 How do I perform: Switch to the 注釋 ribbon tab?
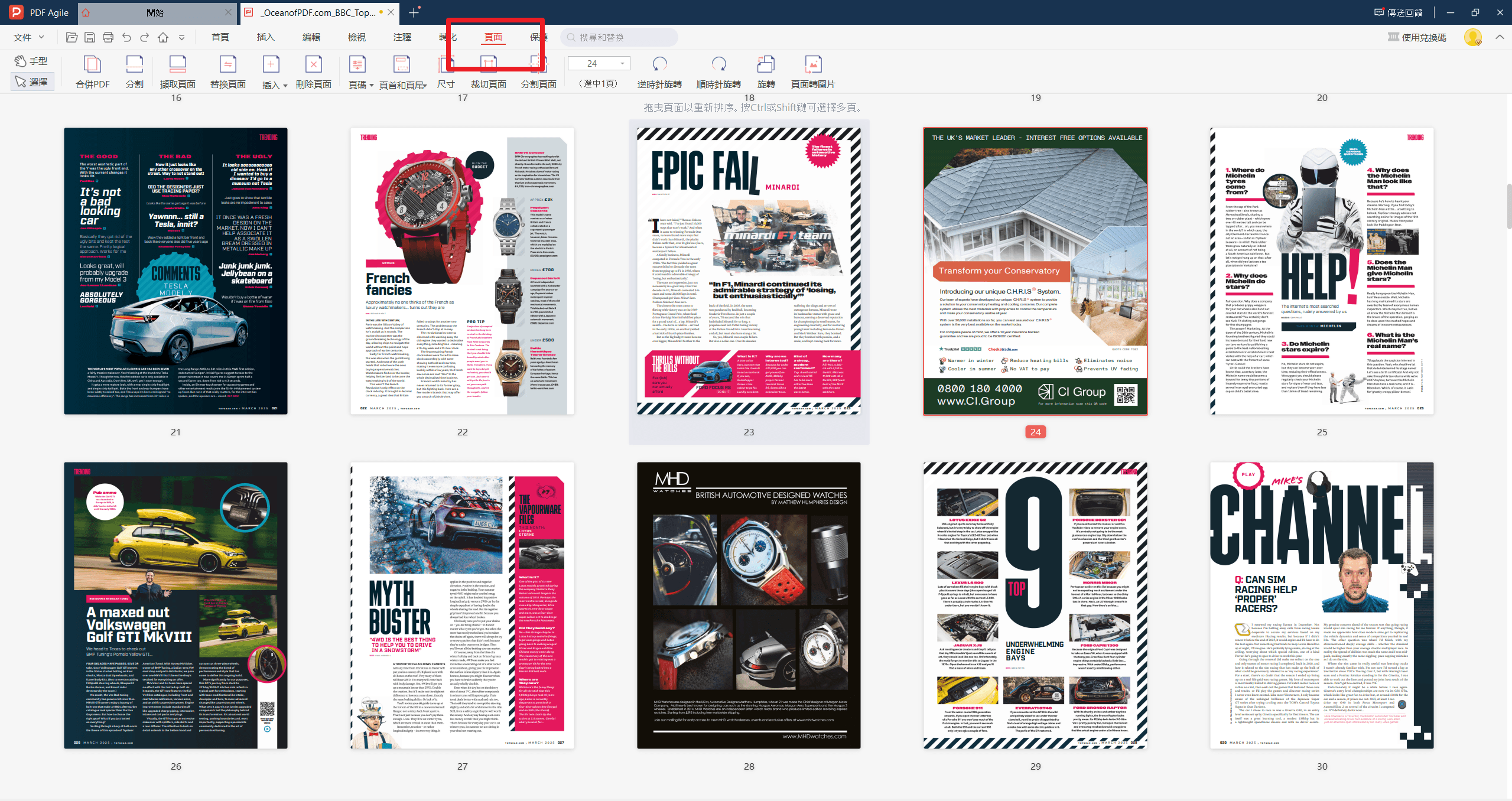click(402, 37)
